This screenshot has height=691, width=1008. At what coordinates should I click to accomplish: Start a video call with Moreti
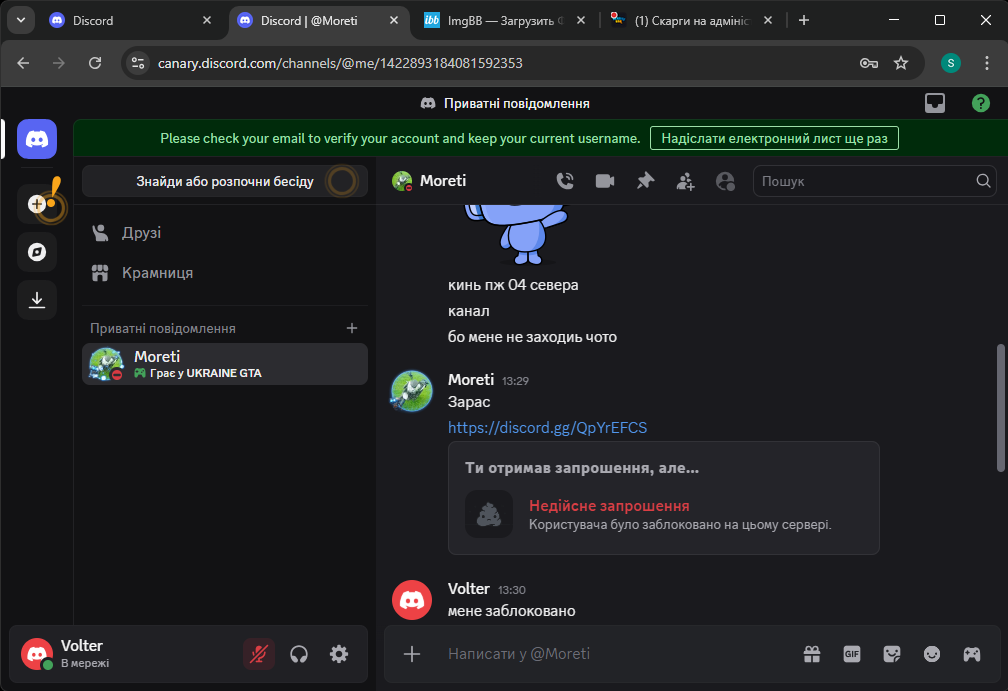pos(605,181)
